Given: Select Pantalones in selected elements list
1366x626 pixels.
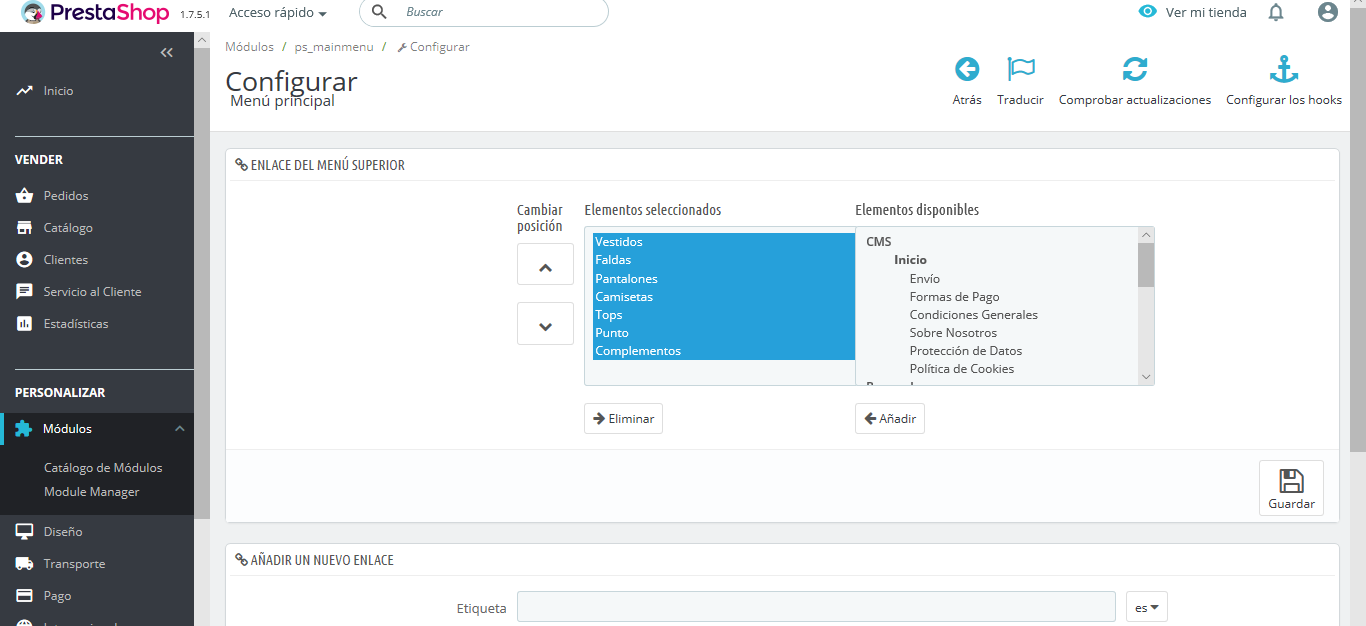Looking at the screenshot, I should pos(724,278).
